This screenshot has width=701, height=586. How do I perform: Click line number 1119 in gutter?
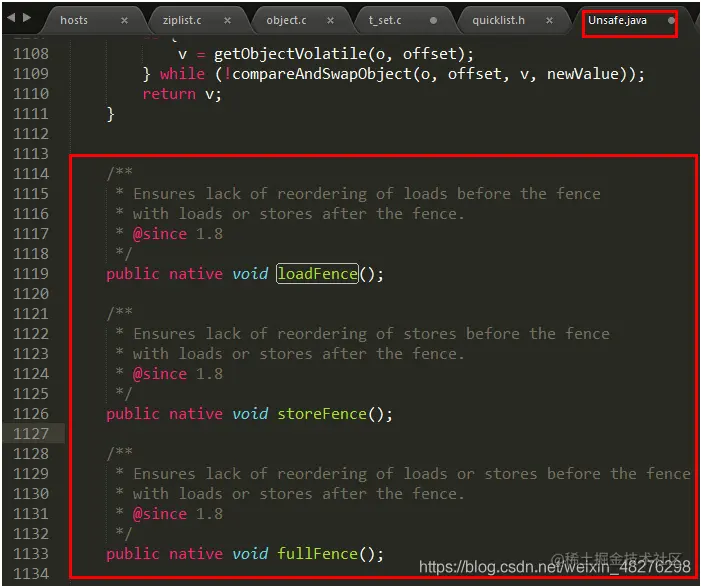point(30,274)
